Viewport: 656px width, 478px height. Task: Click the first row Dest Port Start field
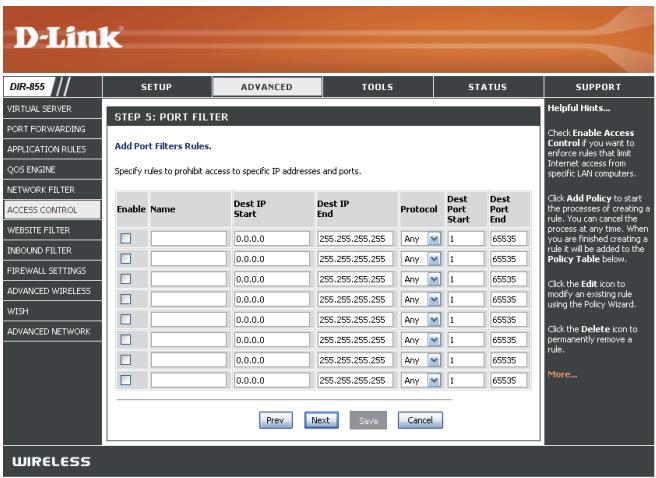(x=466, y=239)
